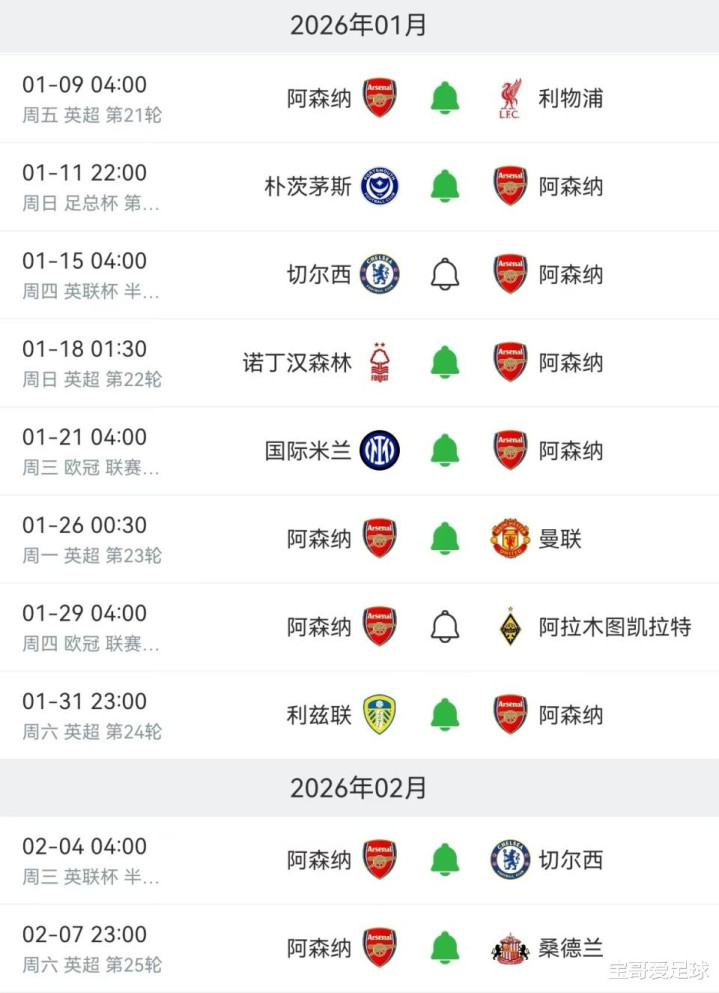Open the 01-21 04:00 欧冠 match details

(x=90, y=451)
